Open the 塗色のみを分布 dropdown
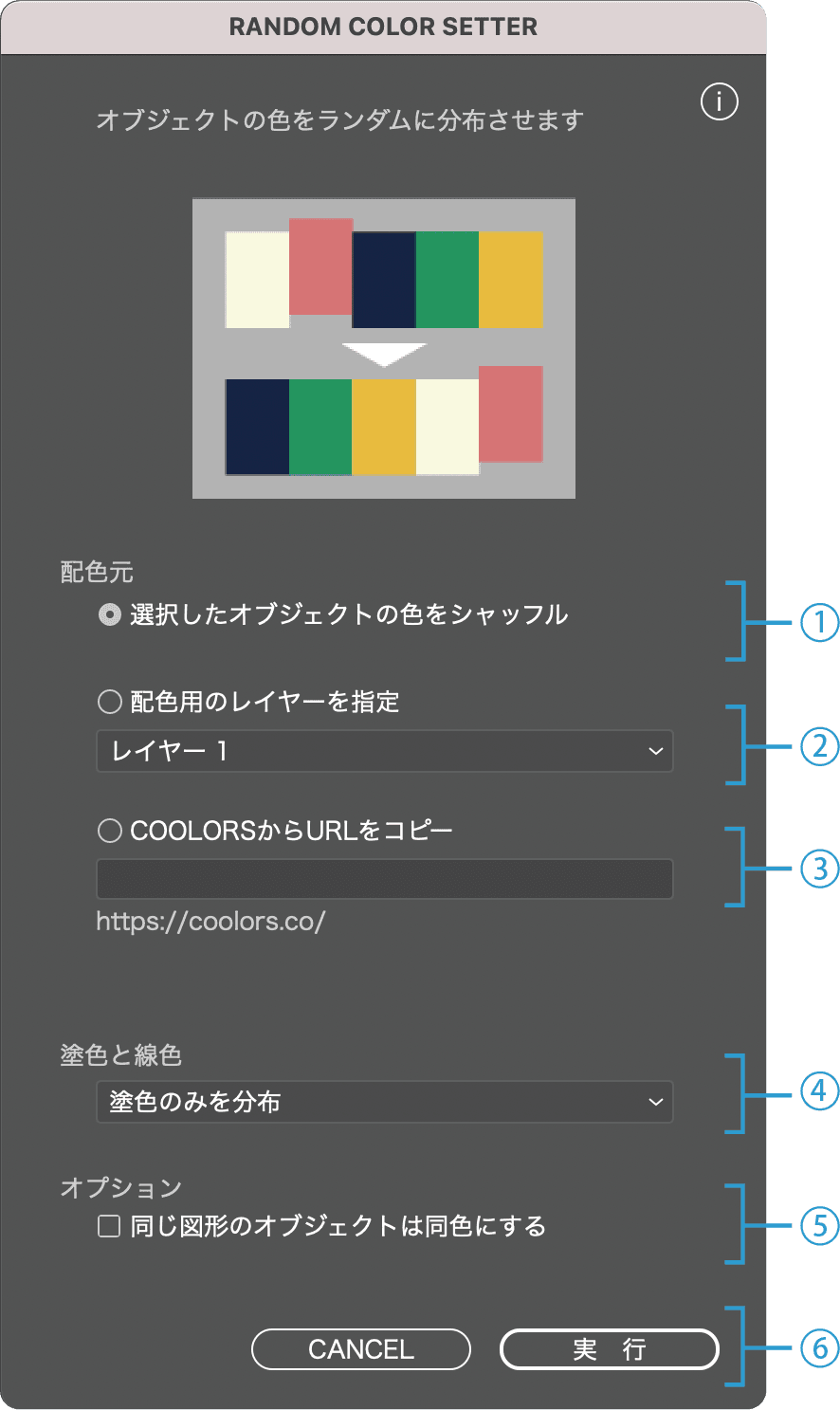This screenshot has width=840, height=1410. point(384,1102)
